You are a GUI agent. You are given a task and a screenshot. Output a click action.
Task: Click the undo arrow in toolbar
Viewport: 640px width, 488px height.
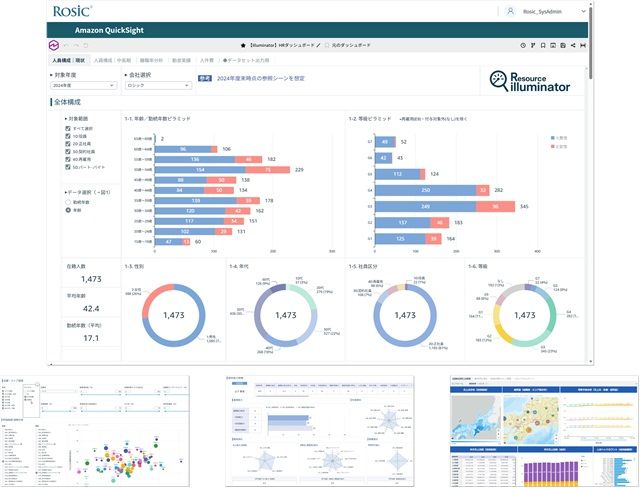pos(67,45)
